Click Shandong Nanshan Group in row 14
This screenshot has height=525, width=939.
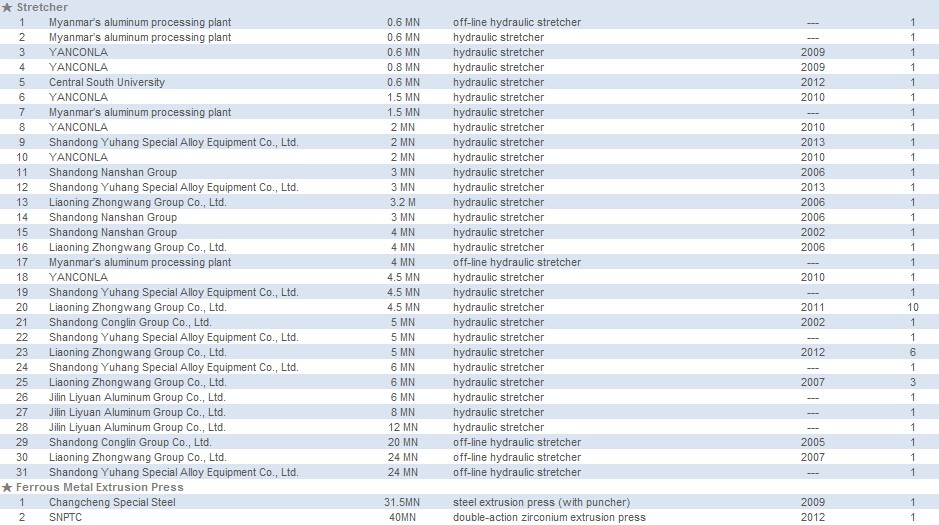pyautogui.click(x=113, y=217)
